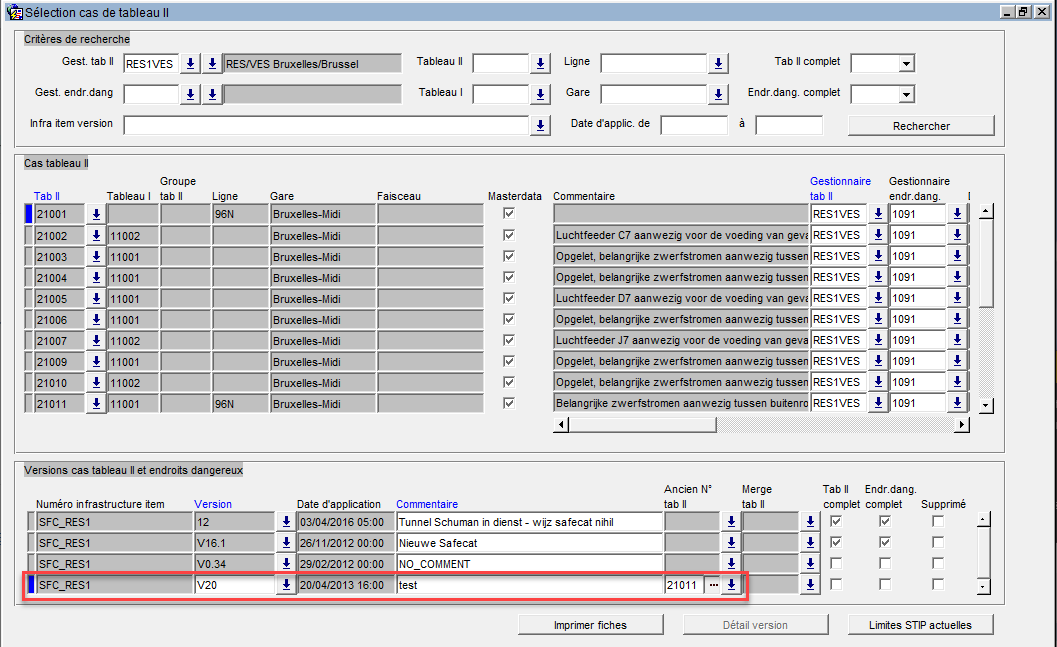Open Tab II lookup arrow in row 21007
Image resolution: width=1057 pixels, height=647 pixels.
[x=96, y=340]
